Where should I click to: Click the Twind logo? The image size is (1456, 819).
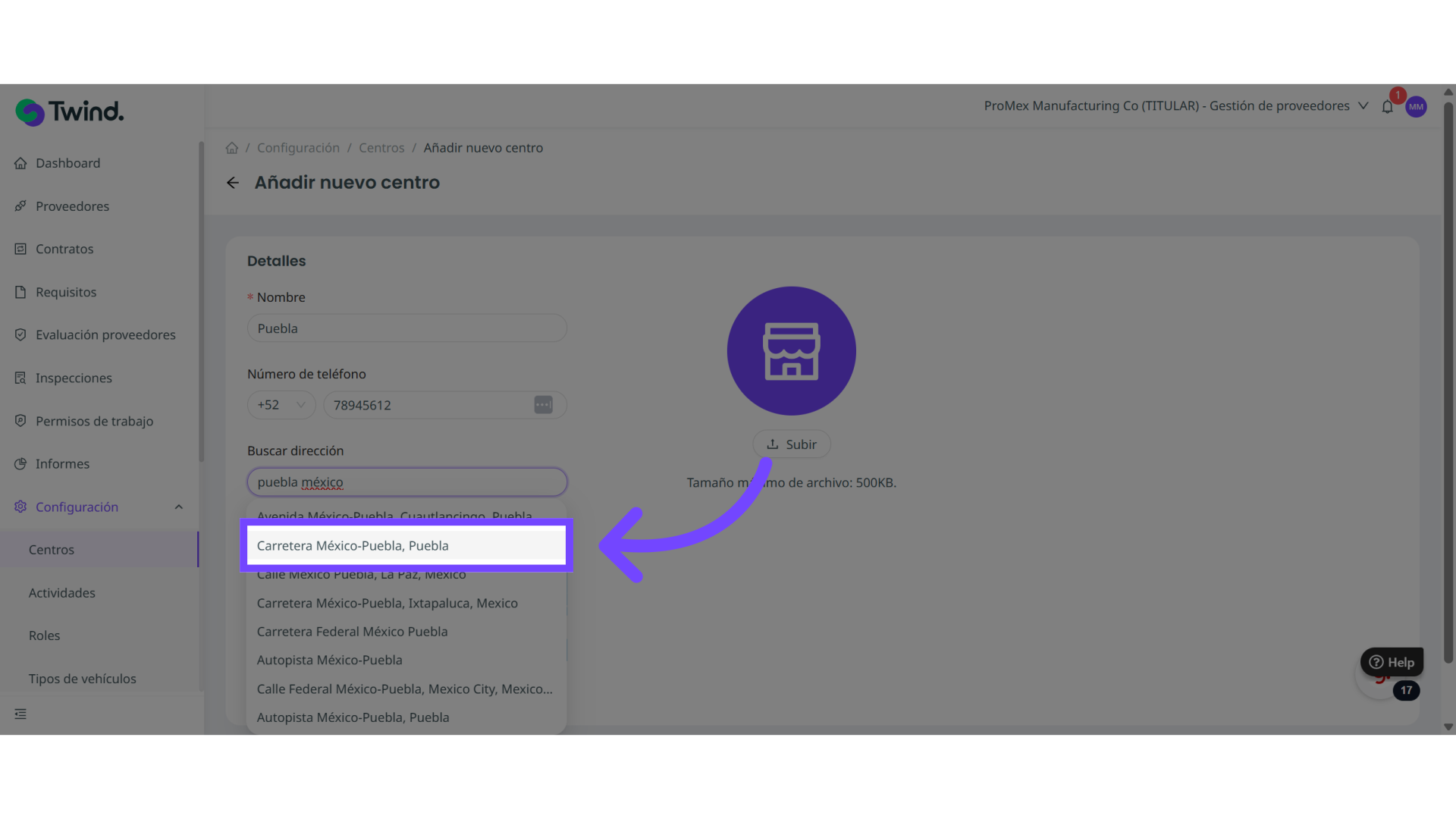(70, 112)
